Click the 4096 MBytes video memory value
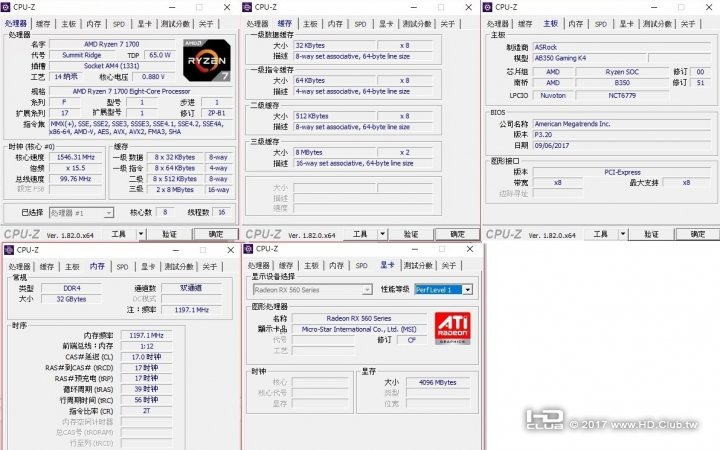The image size is (720, 450). tap(438, 382)
